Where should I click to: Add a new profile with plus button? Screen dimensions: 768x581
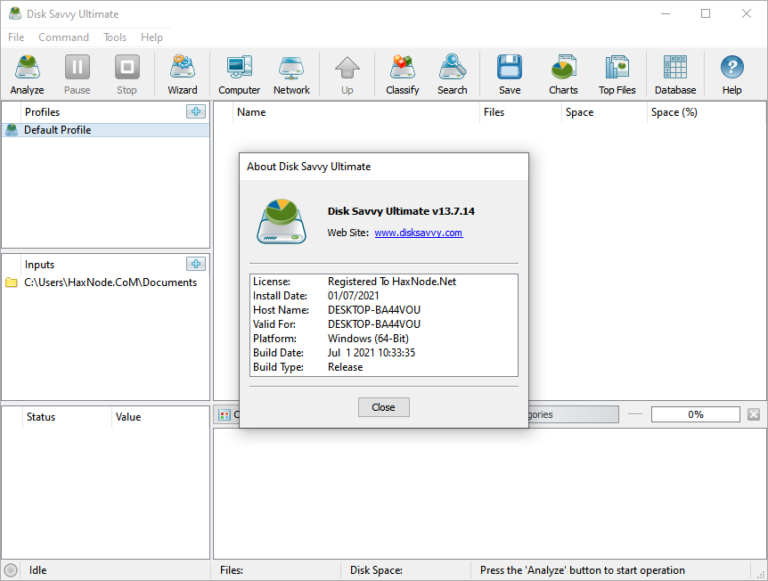tap(196, 112)
